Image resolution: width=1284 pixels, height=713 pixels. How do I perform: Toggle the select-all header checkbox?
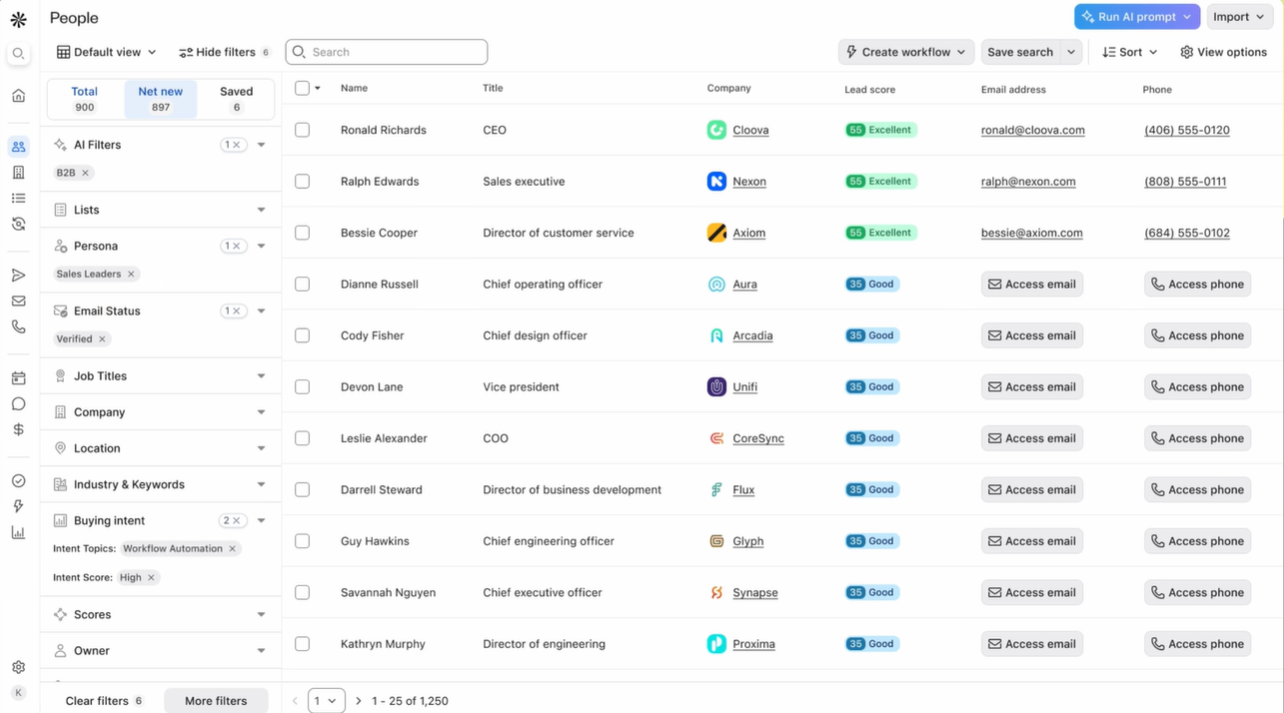tap(302, 88)
